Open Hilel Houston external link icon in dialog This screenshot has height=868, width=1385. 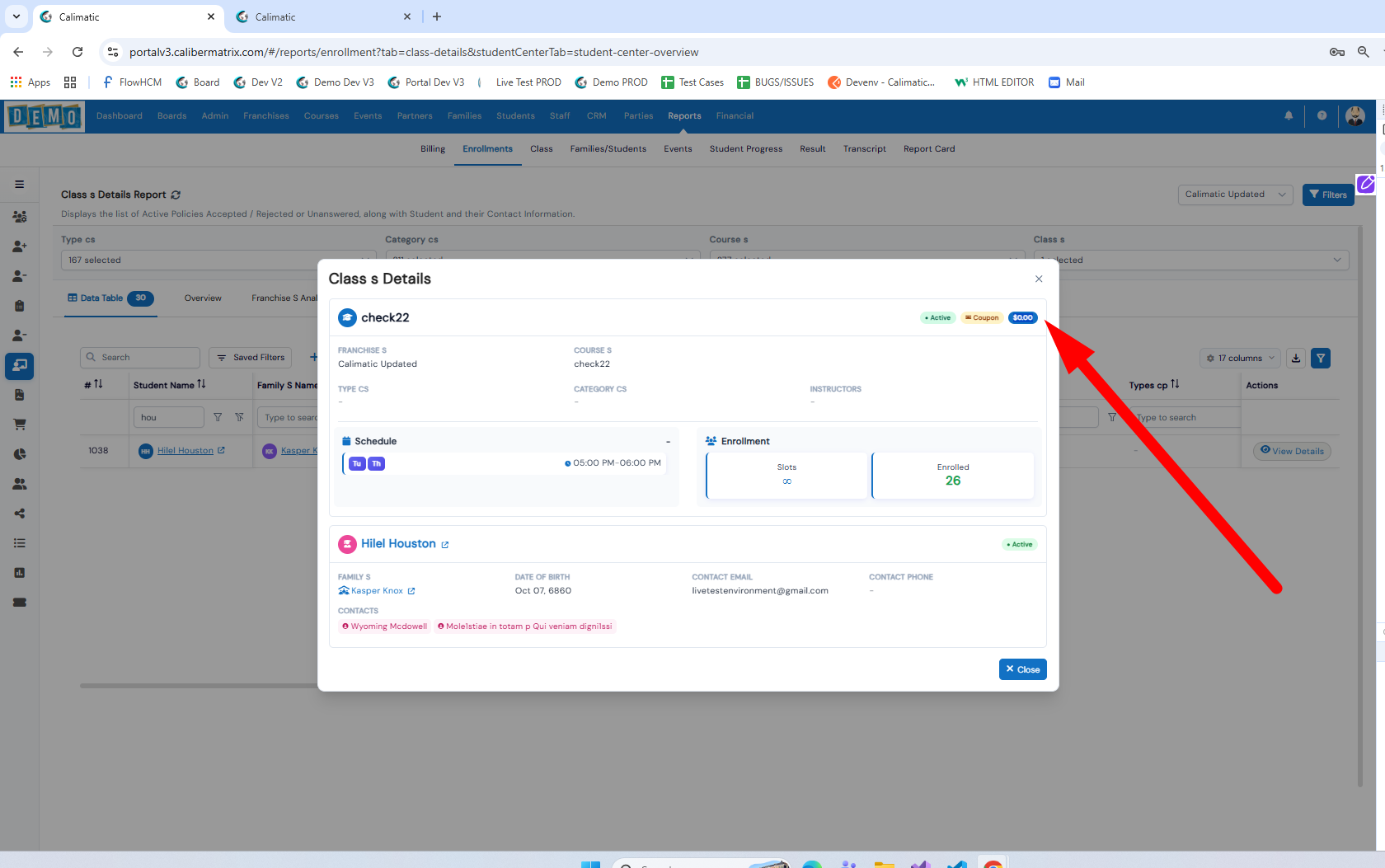tap(445, 545)
